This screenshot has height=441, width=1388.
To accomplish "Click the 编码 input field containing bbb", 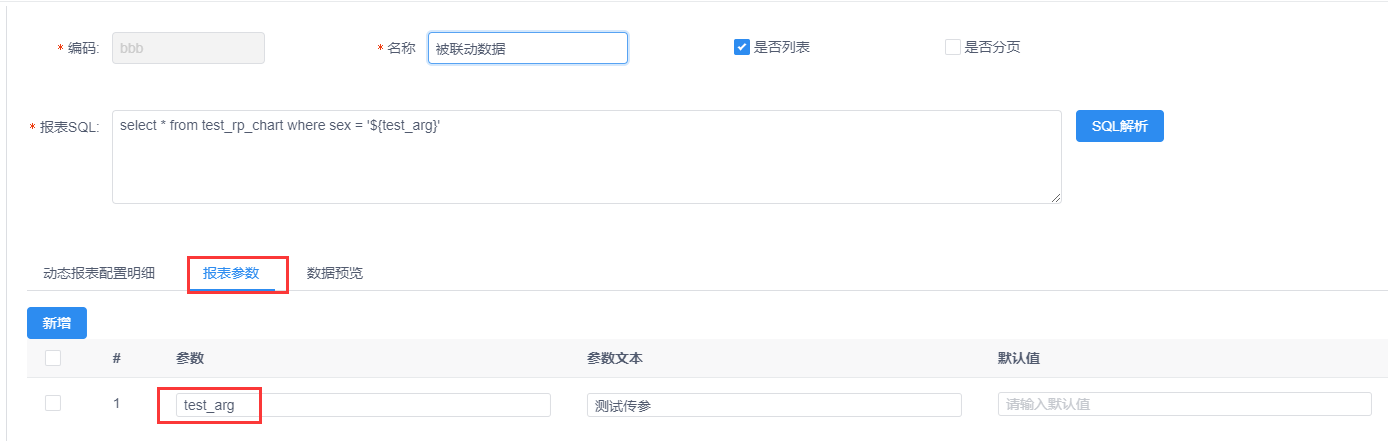I will tap(188, 48).
